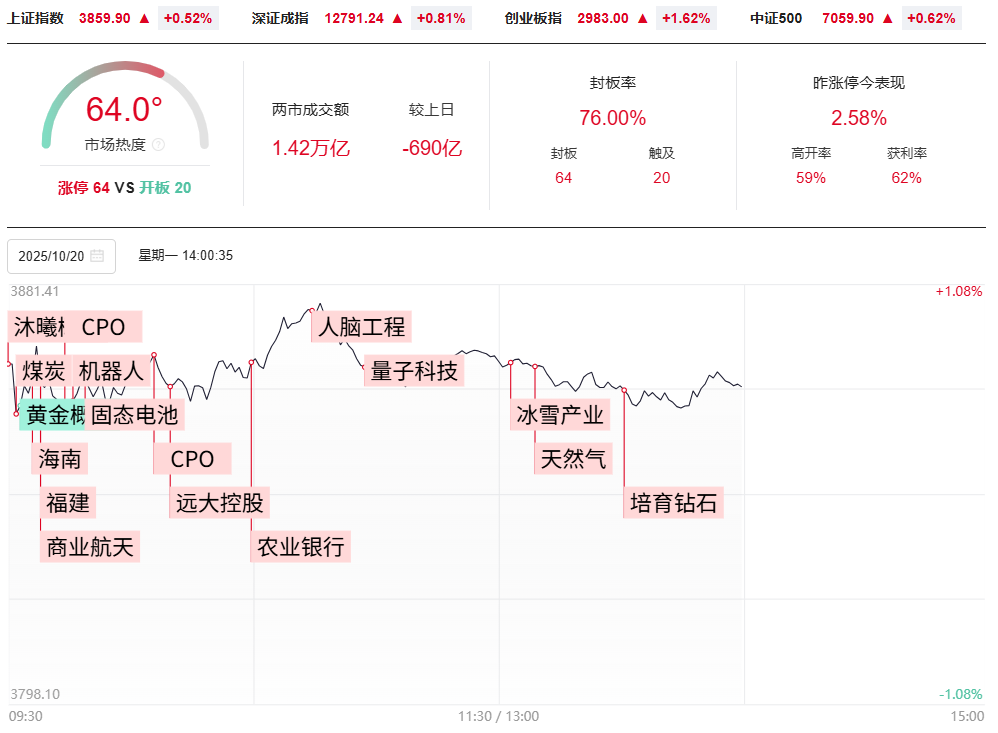Click the 商业航天 chart label
Image resolution: width=998 pixels, height=733 pixels.
91,547
